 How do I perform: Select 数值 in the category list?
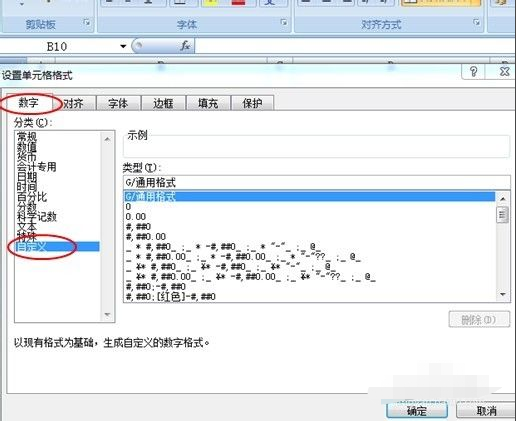coord(57,146)
